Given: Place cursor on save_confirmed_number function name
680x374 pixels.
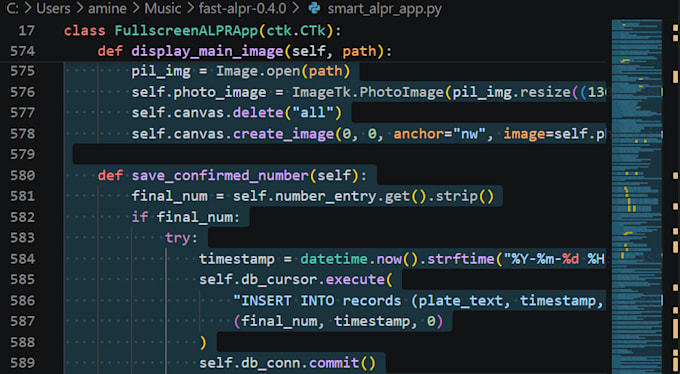Looking at the screenshot, I should point(220,176).
